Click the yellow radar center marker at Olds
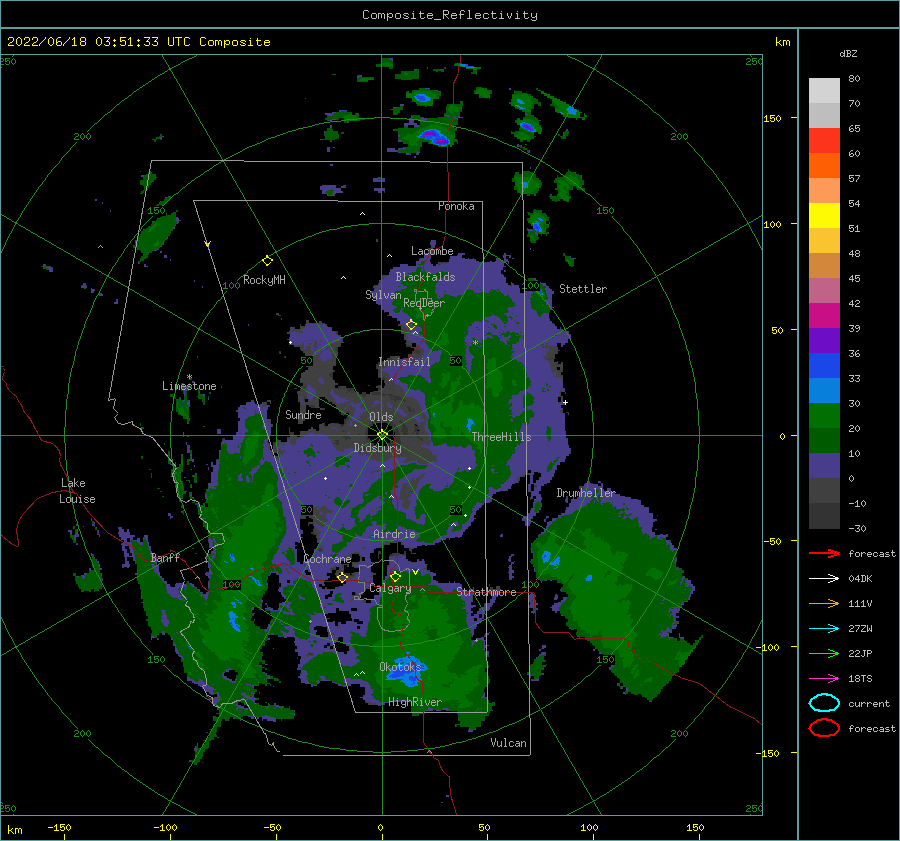Viewport: 900px width, 841px height. [382, 435]
